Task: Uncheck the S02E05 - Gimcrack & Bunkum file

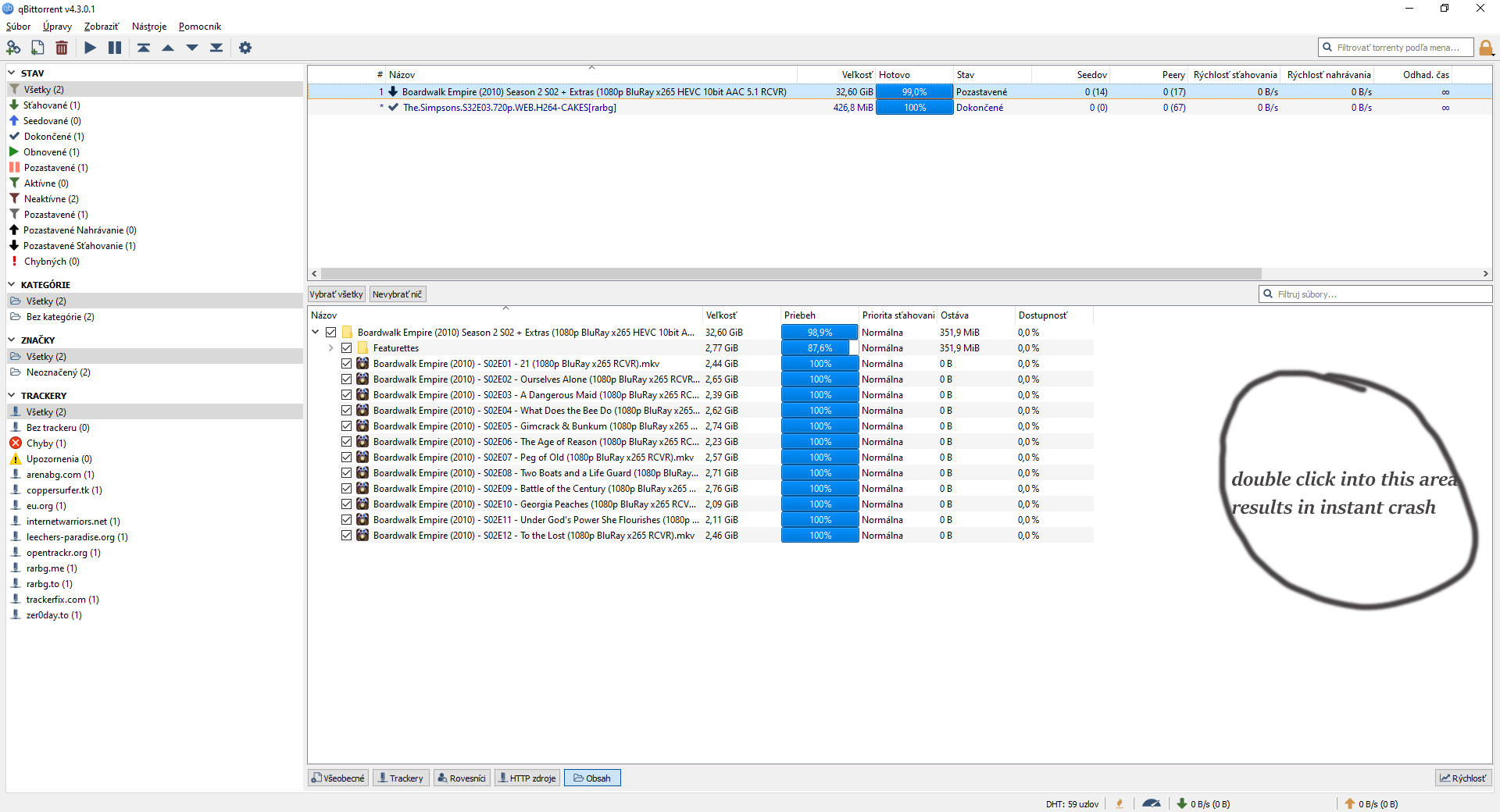Action: 347,426
